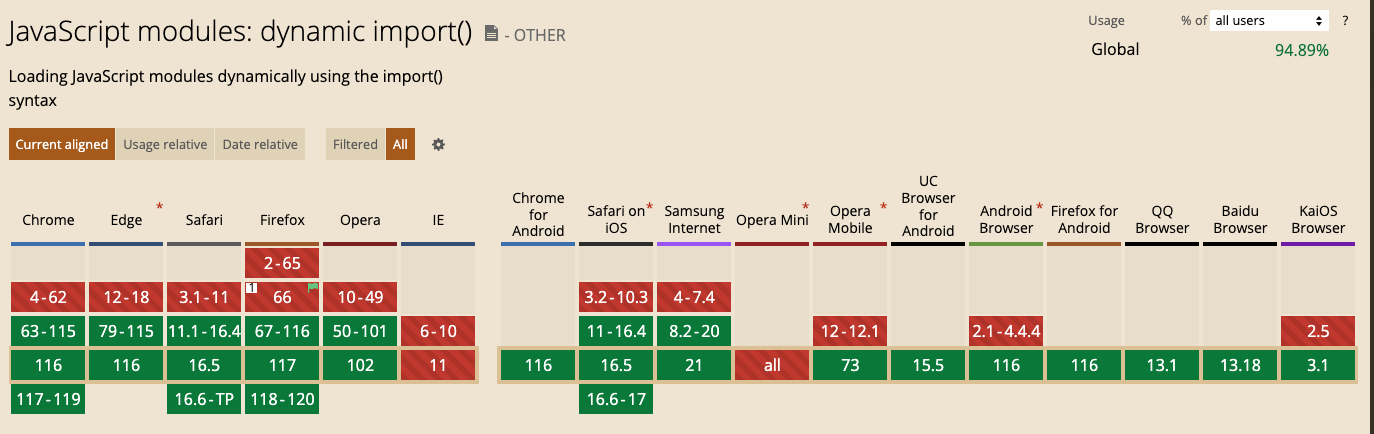Click the IE 11 unsupported cell
The height and width of the screenshot is (434, 1374).
[x=438, y=365]
